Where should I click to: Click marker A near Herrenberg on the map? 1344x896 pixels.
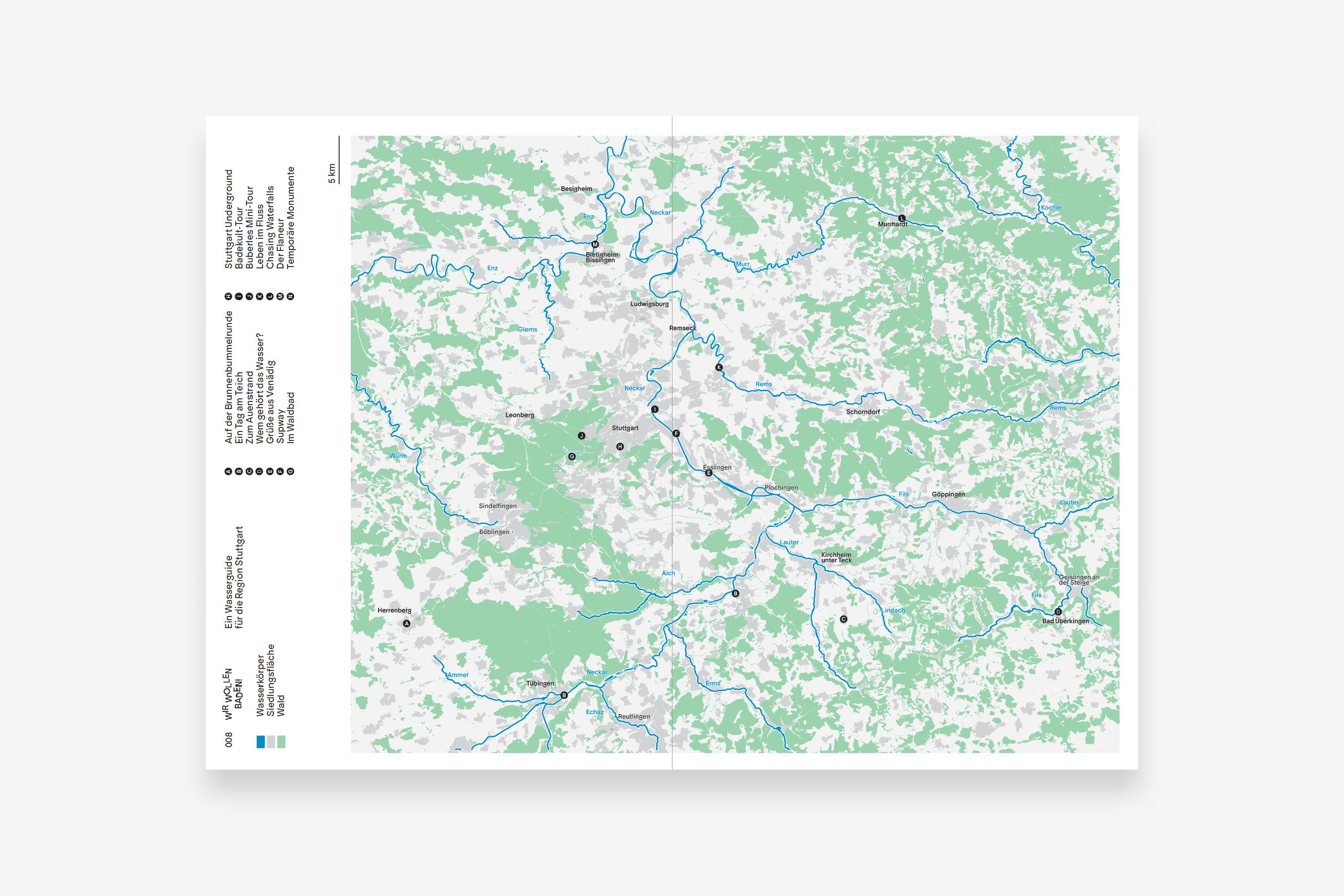click(x=406, y=624)
